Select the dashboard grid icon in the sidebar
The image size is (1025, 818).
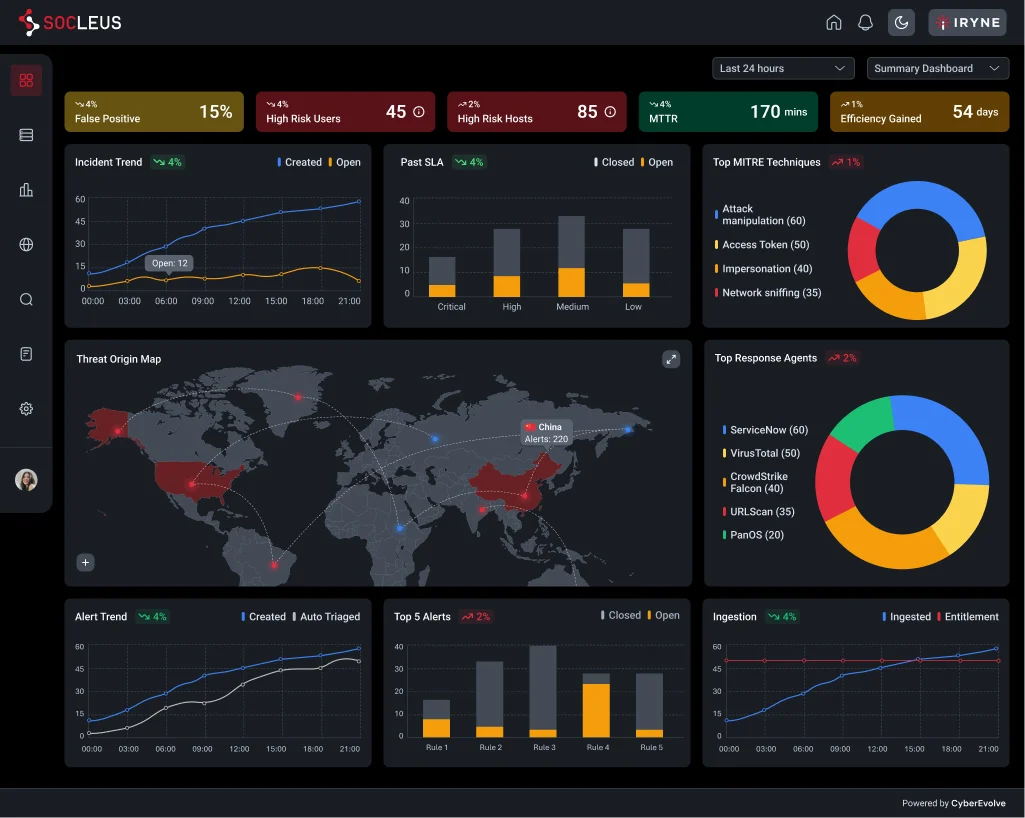click(26, 80)
